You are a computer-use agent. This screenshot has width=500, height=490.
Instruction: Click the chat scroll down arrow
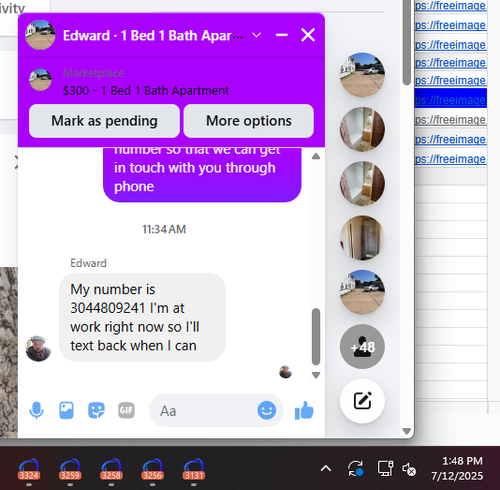(x=316, y=375)
